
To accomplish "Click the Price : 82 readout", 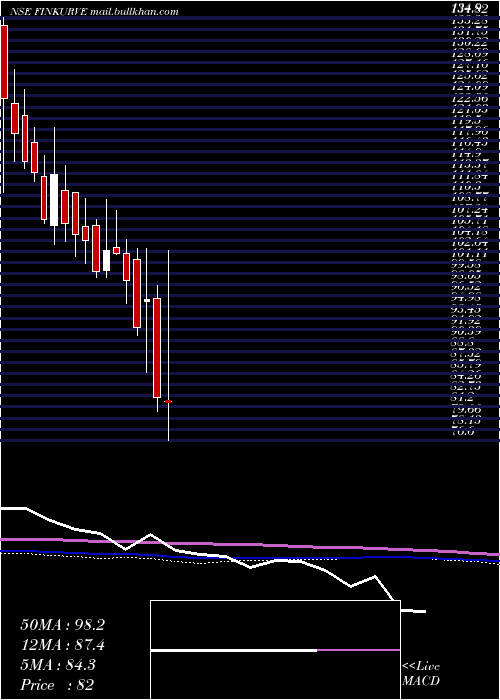I will pos(58,685).
